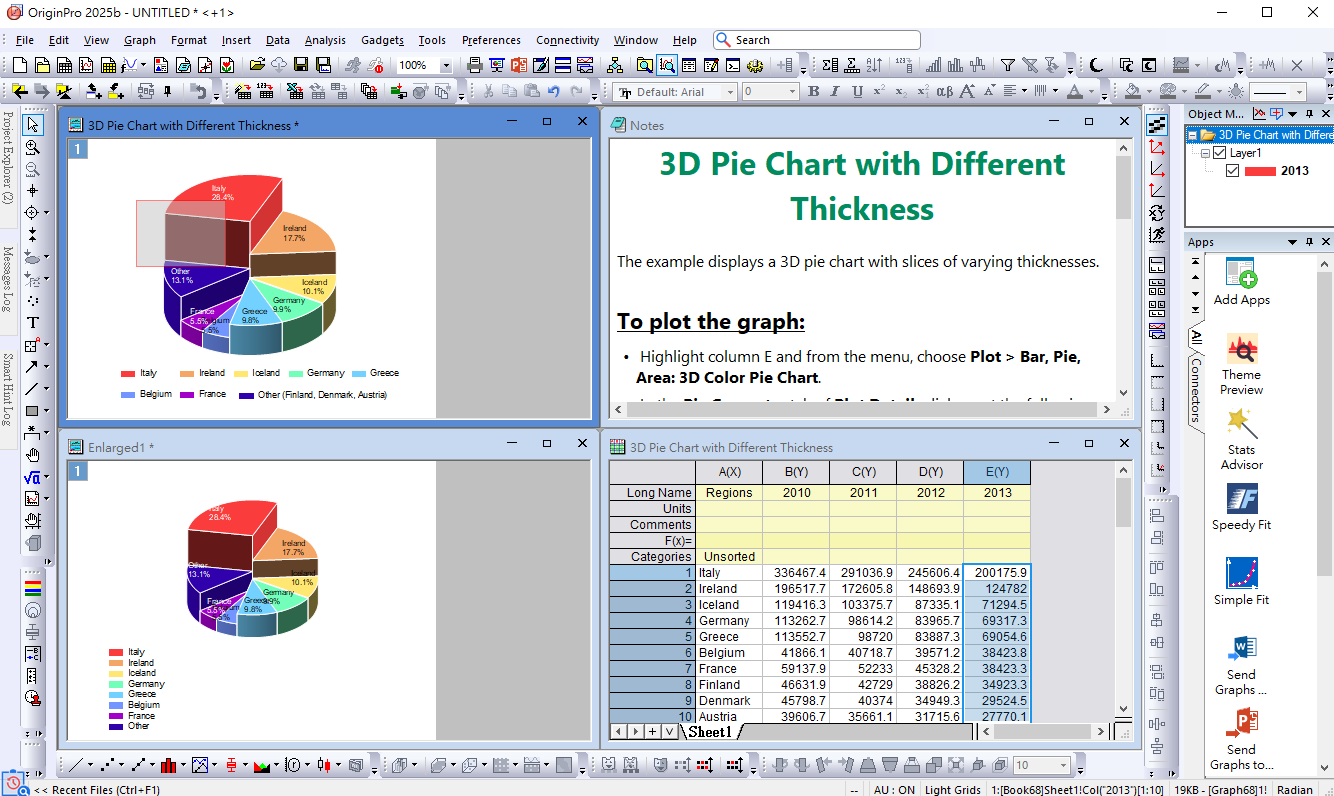Click the Italic formatting button
The image size is (1334, 796).
tap(835, 92)
